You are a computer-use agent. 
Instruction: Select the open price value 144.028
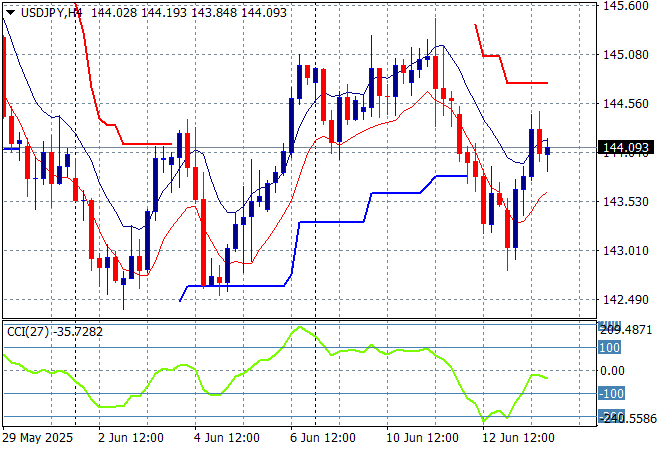point(114,13)
